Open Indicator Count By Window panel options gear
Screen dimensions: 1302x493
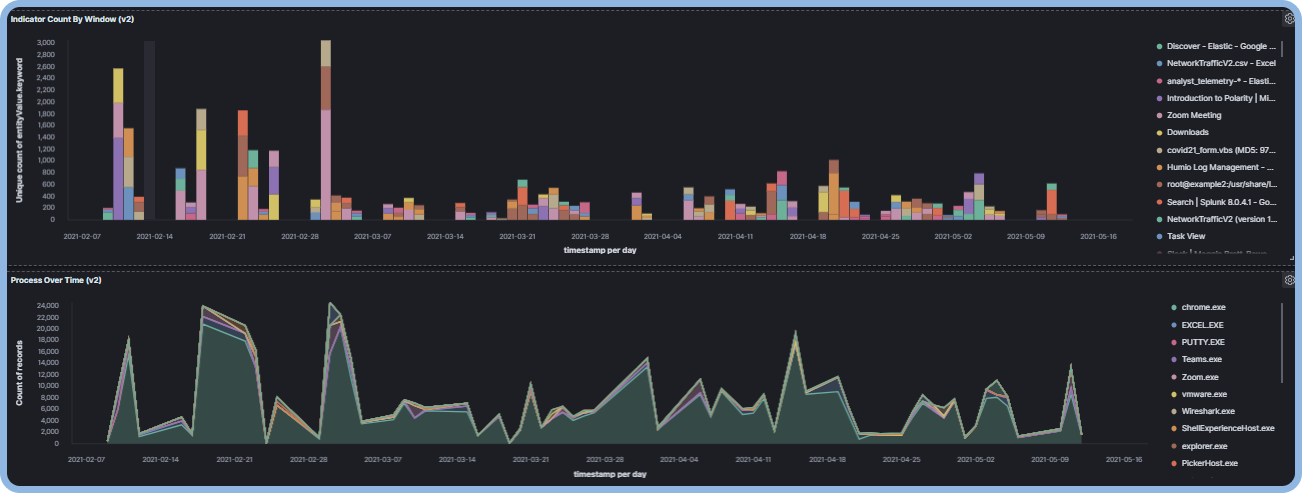click(x=1289, y=18)
